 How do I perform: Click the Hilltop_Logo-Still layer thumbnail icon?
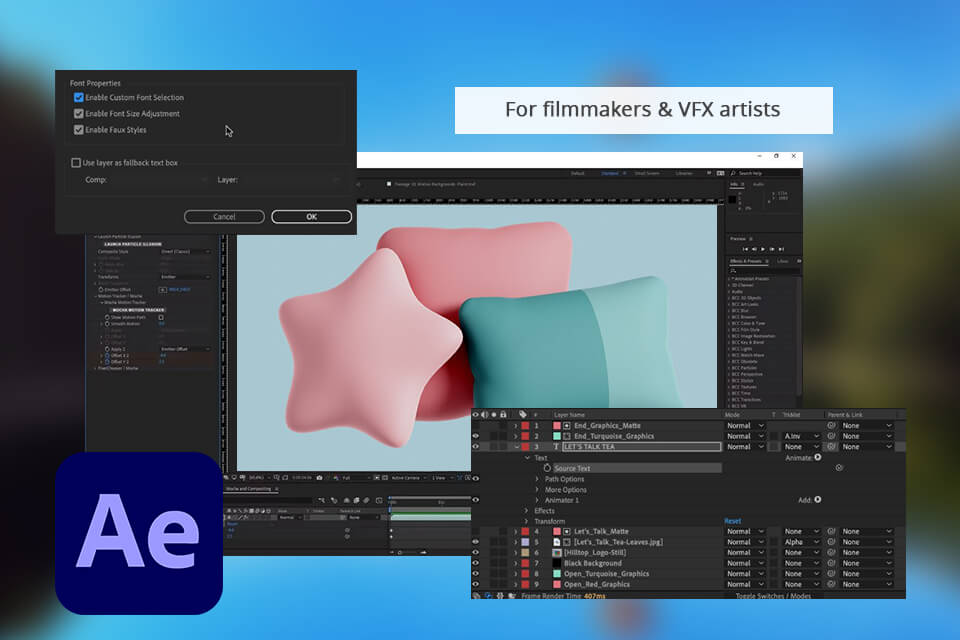[557, 552]
